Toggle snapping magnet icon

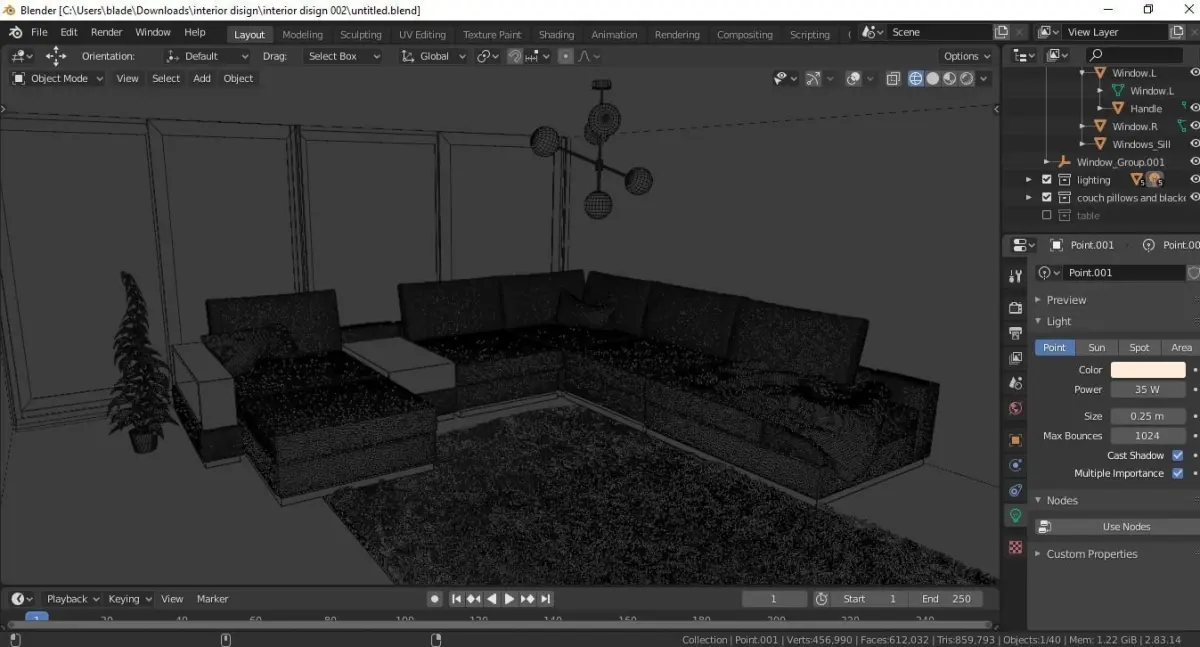click(514, 57)
